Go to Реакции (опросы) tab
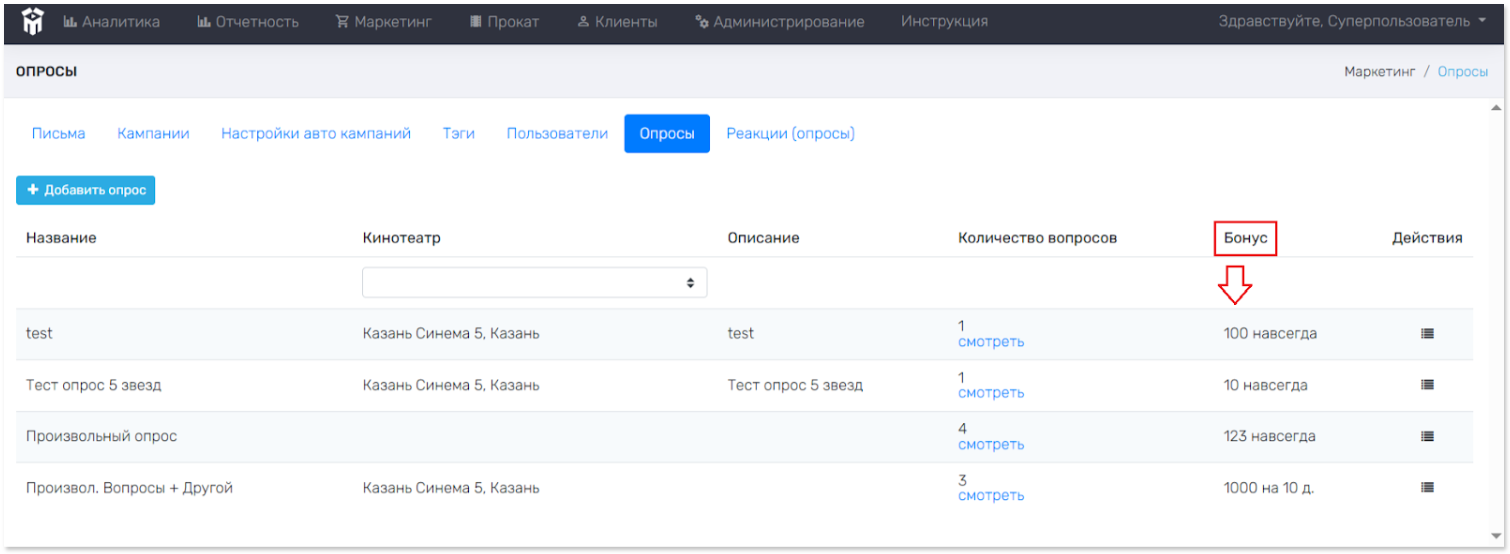This screenshot has height=554, width=1510. 790,133
